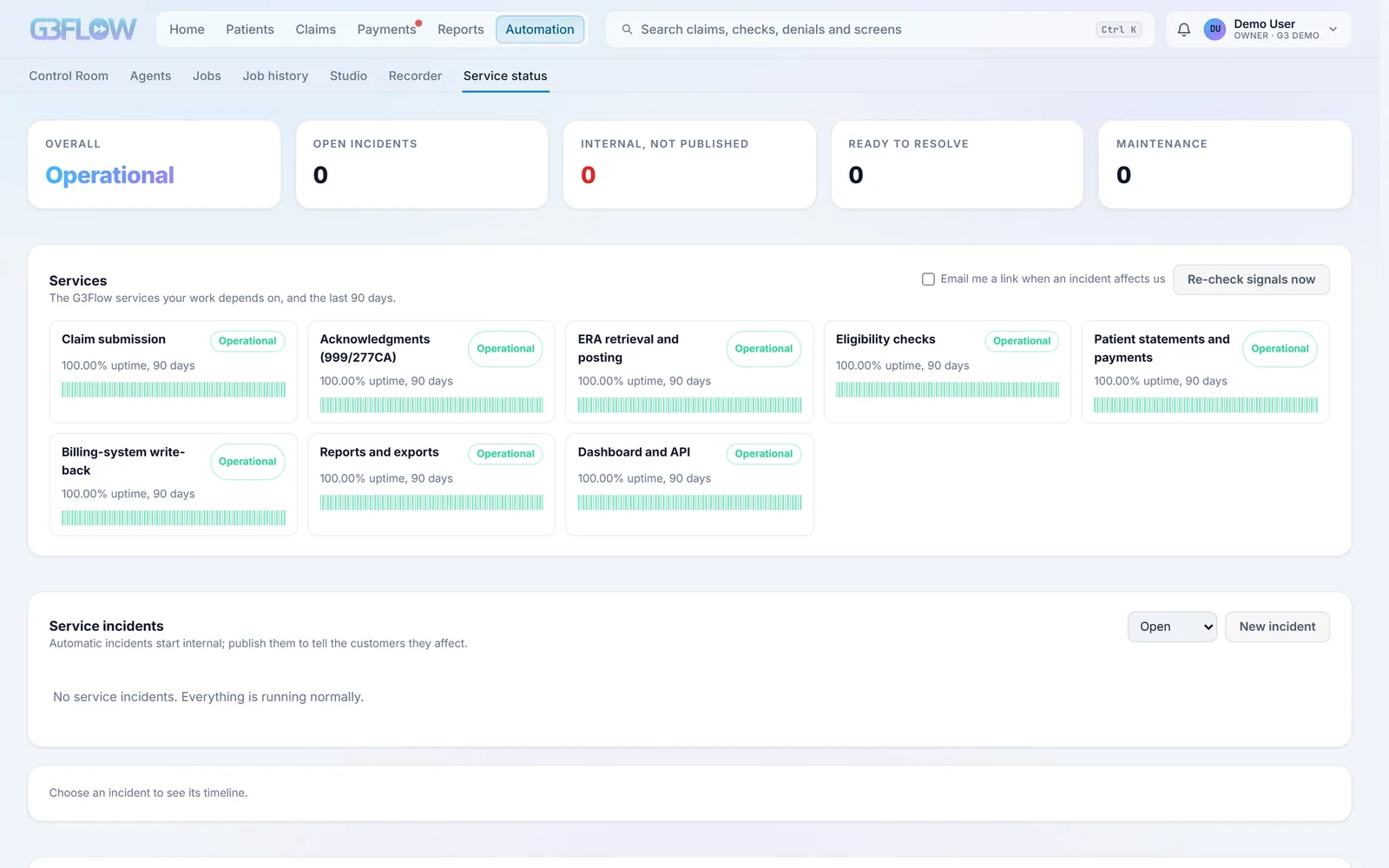Click 'Choose an incident to see its timeline'
The height and width of the screenshot is (868, 1389).
(x=148, y=793)
